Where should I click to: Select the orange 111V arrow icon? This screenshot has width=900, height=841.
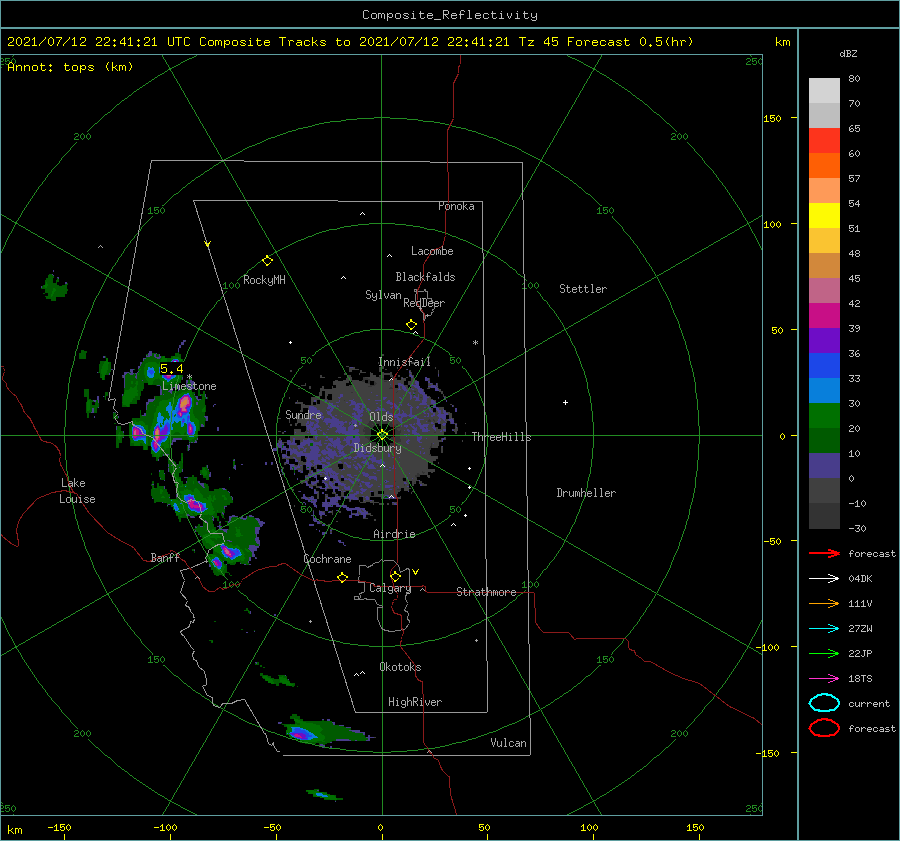click(824, 603)
